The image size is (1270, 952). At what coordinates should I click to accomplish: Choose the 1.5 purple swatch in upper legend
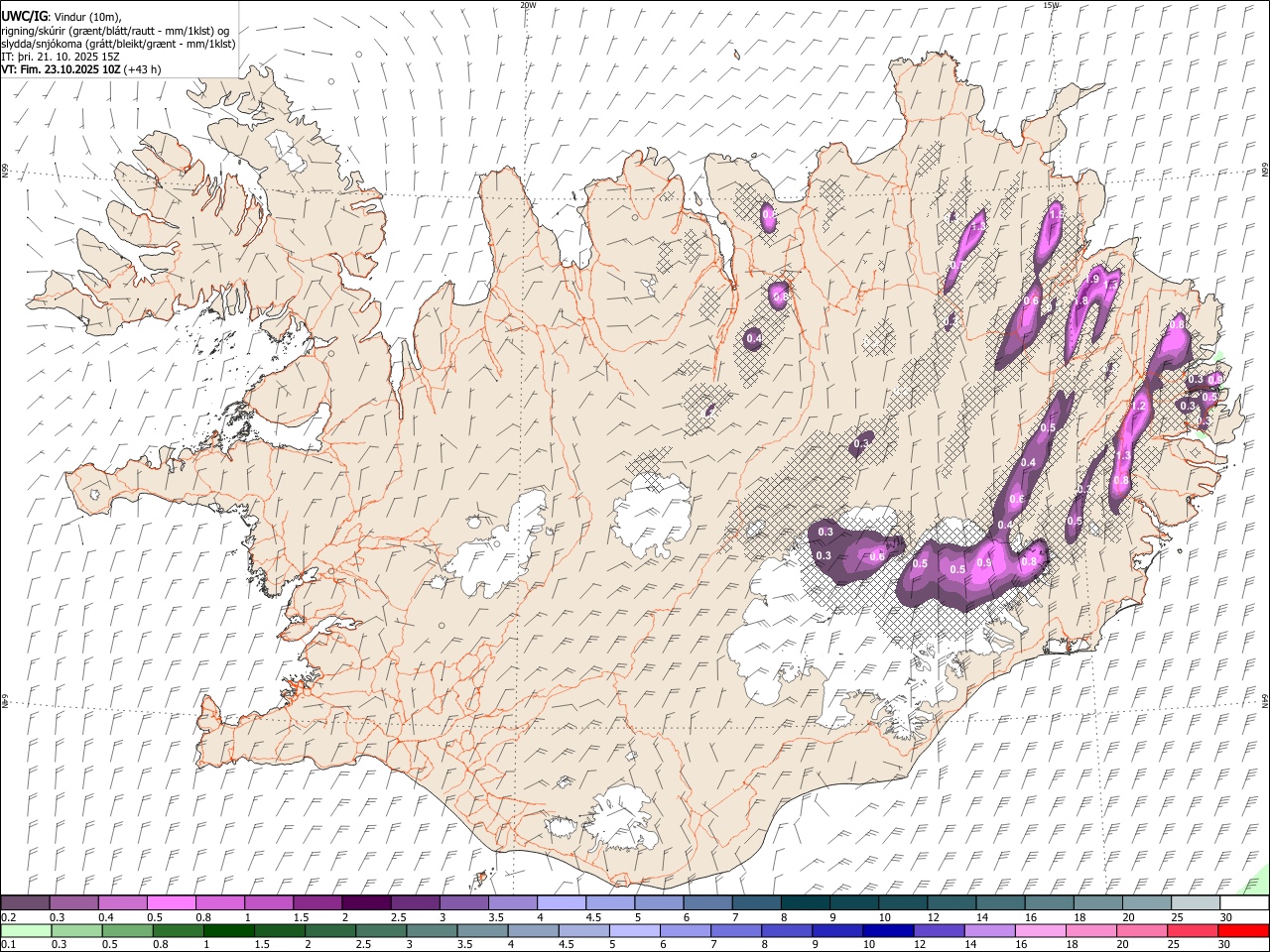(317, 903)
